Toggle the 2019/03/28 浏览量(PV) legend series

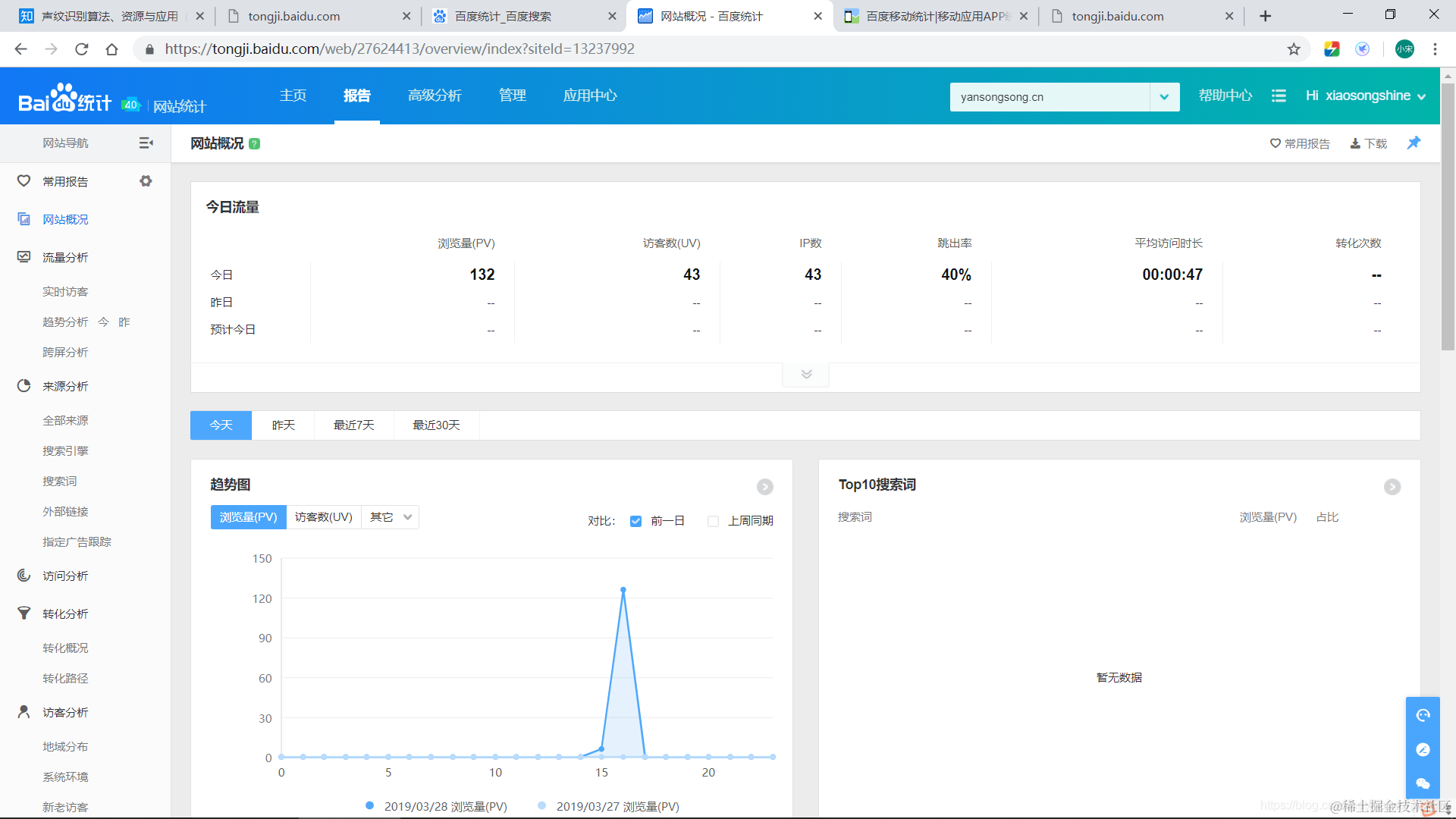(x=437, y=806)
